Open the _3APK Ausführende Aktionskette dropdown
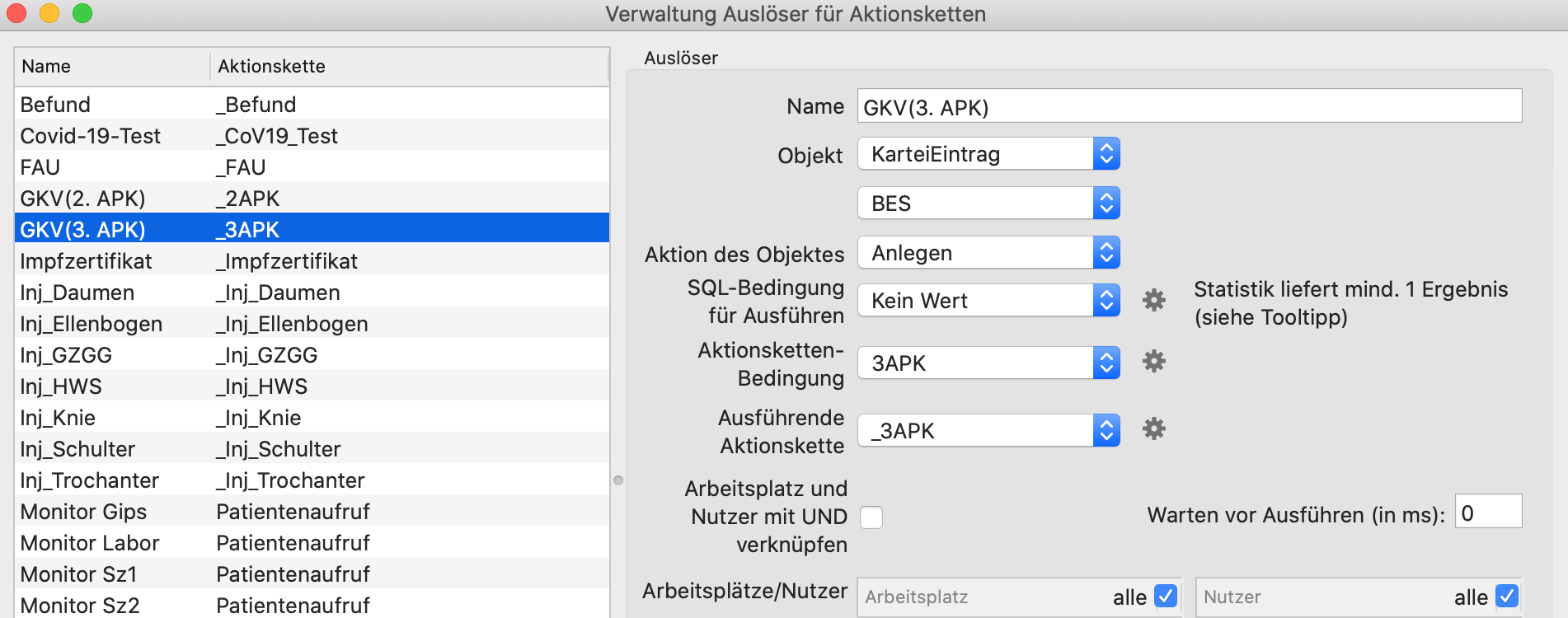The image size is (1568, 618). pos(989,431)
